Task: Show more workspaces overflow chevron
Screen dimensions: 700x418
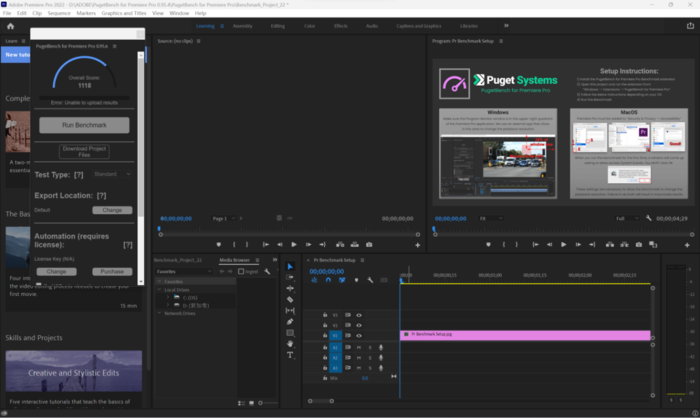Action: tap(506, 25)
